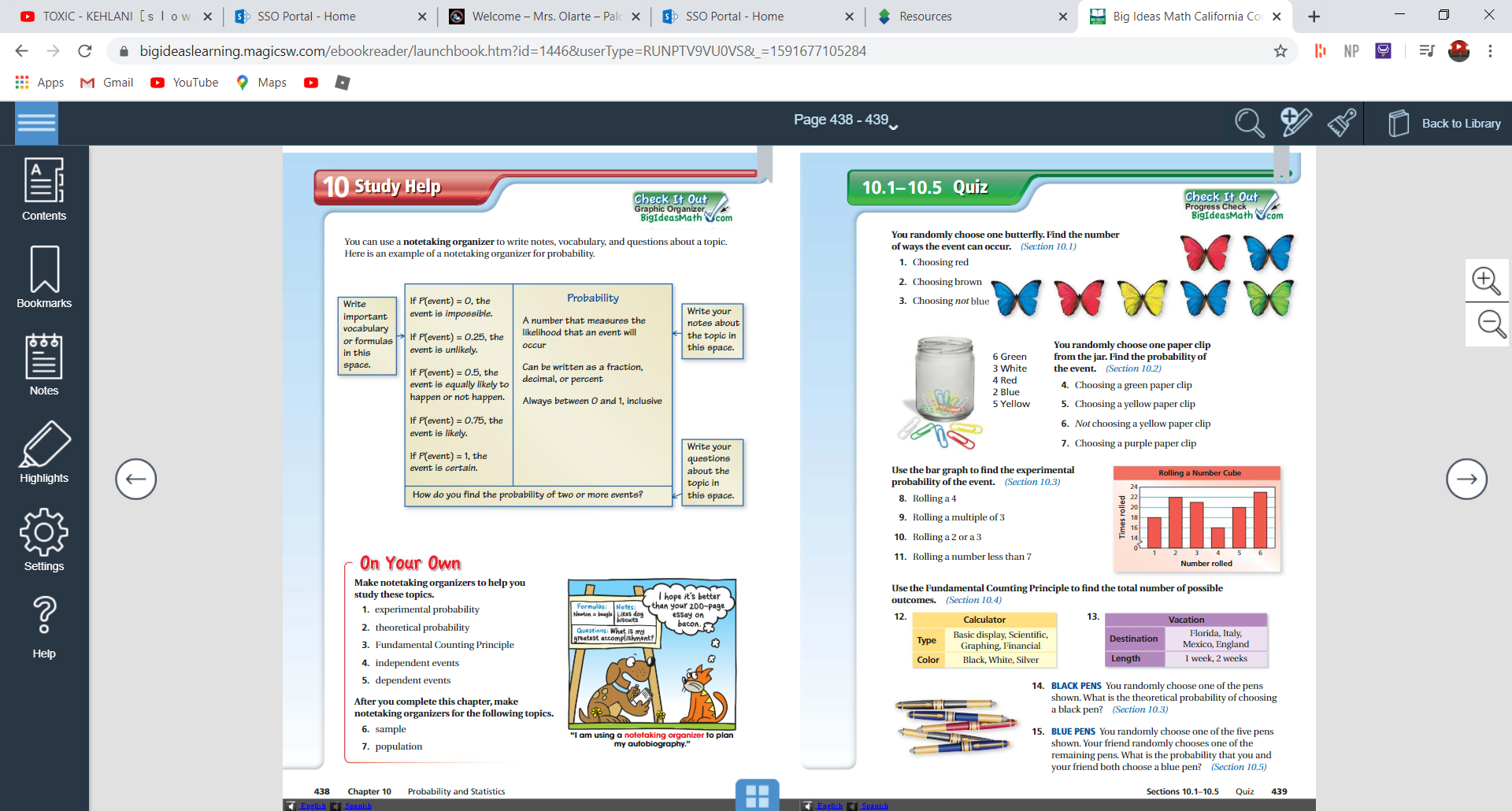The image size is (1512, 811).
Task: Go to the previous page
Action: [136, 479]
